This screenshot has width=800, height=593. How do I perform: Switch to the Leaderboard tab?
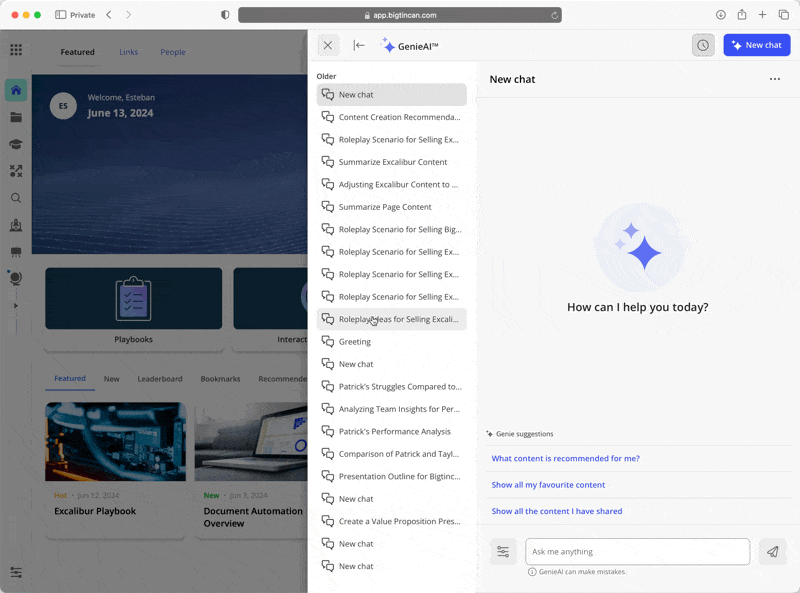tap(160, 379)
